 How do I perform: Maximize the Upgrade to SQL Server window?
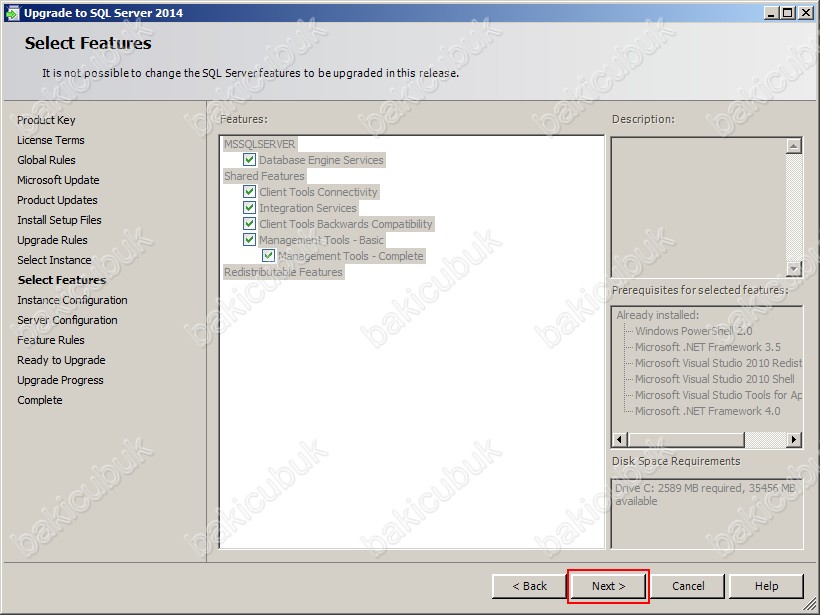pyautogui.click(x=788, y=13)
